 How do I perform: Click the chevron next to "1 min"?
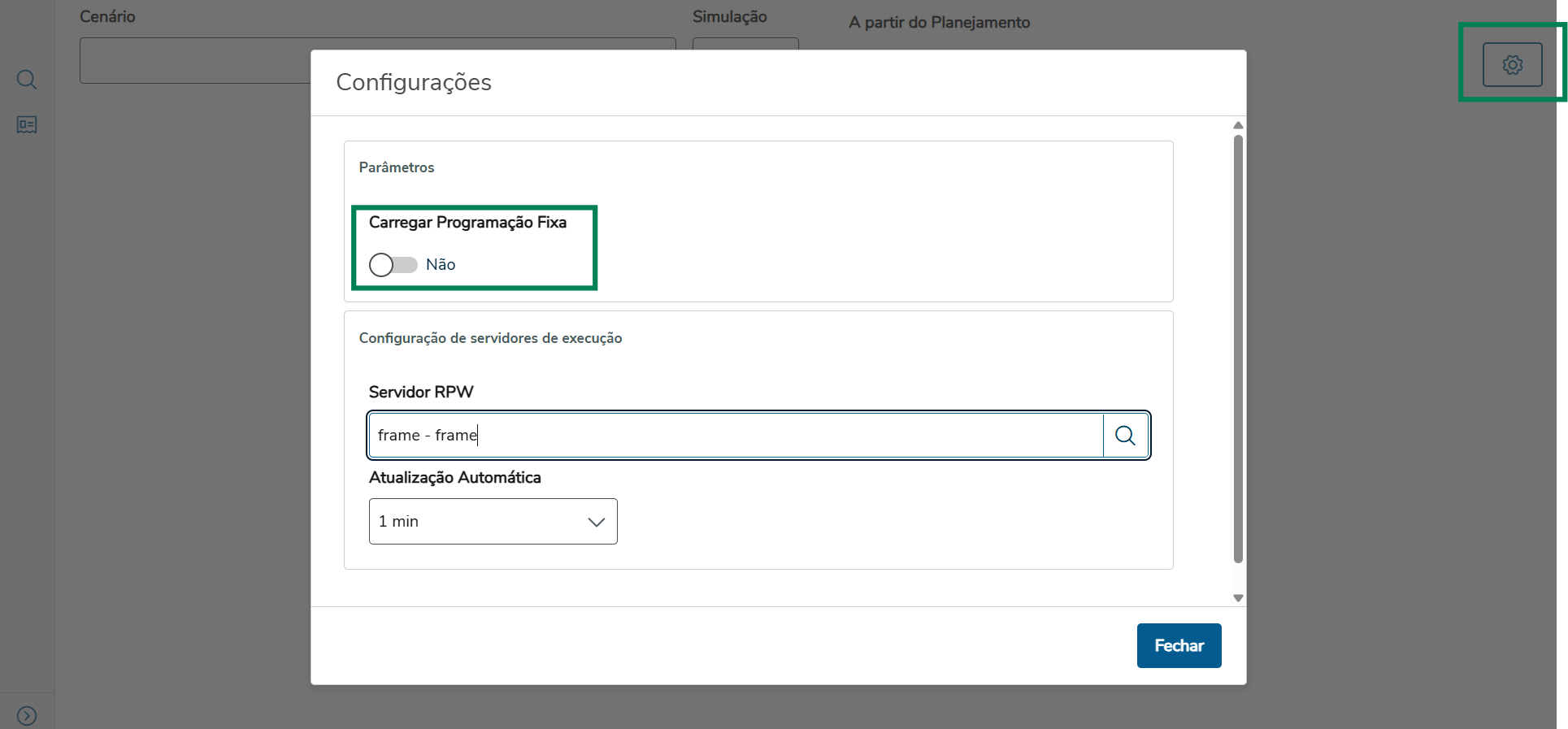pos(597,522)
